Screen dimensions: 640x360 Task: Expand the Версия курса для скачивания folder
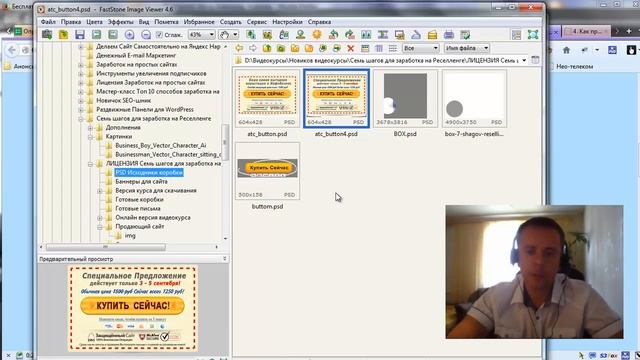tap(100, 191)
